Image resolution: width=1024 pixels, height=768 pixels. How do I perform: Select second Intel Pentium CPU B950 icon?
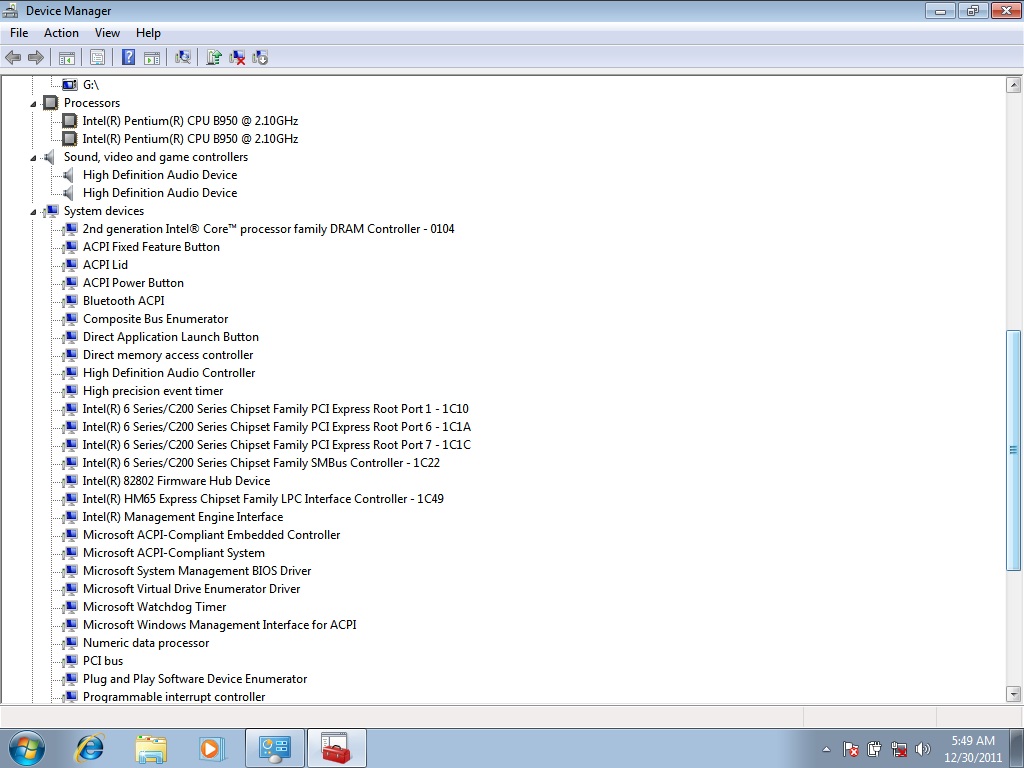tap(69, 138)
